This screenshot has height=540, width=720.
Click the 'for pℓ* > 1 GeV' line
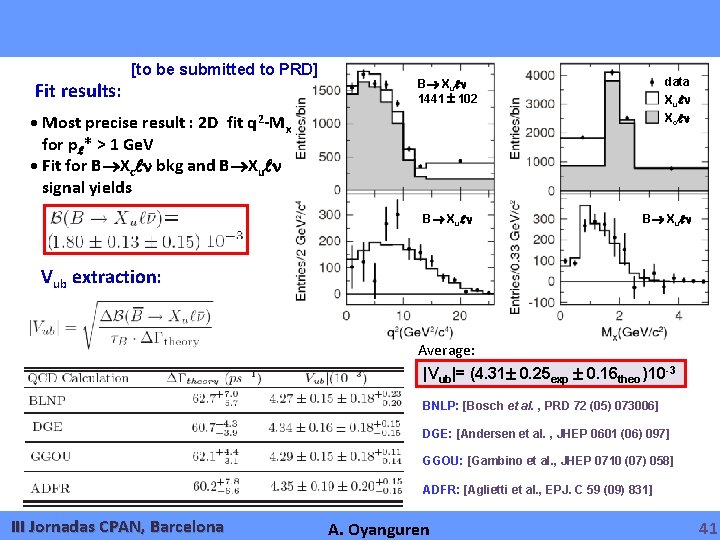(x=97, y=145)
